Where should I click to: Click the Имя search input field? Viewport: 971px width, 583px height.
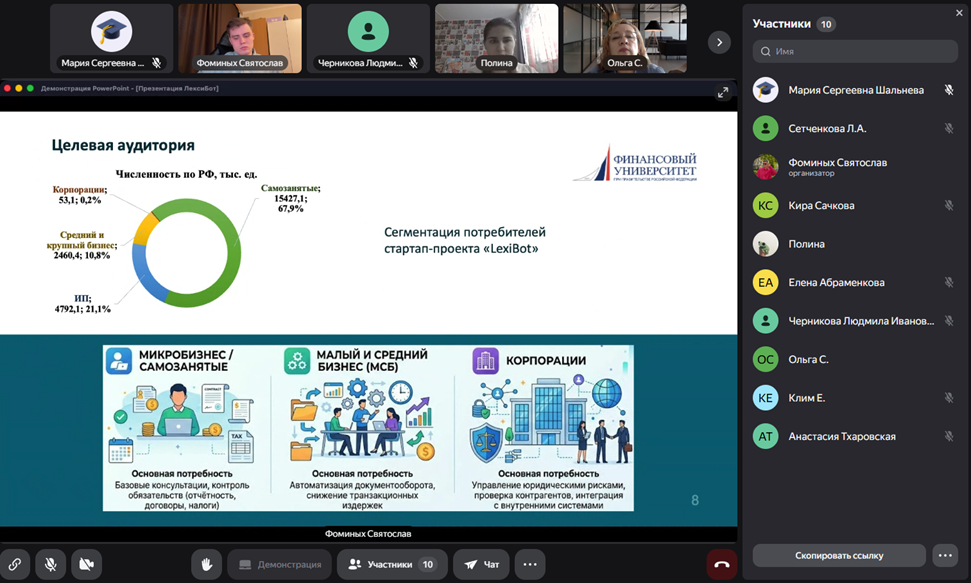(860, 51)
